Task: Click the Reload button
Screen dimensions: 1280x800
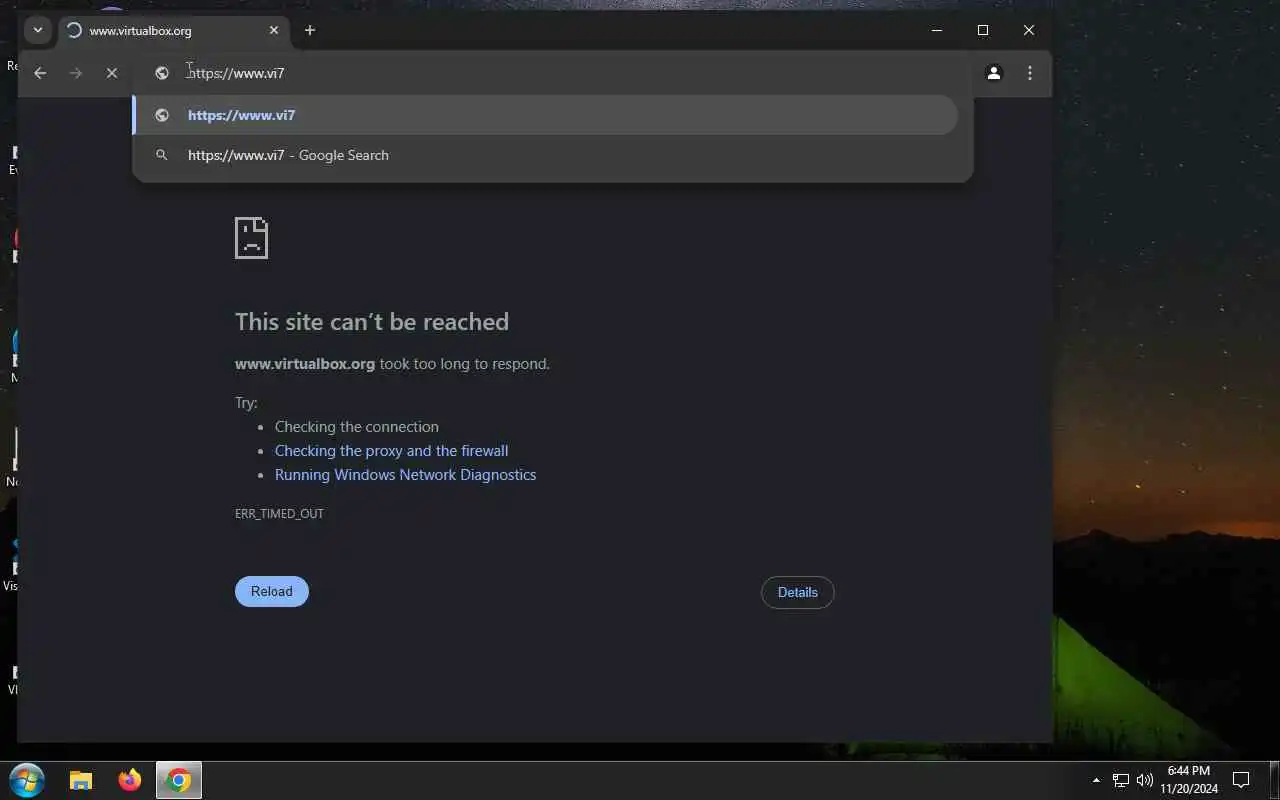Action: coord(272,591)
